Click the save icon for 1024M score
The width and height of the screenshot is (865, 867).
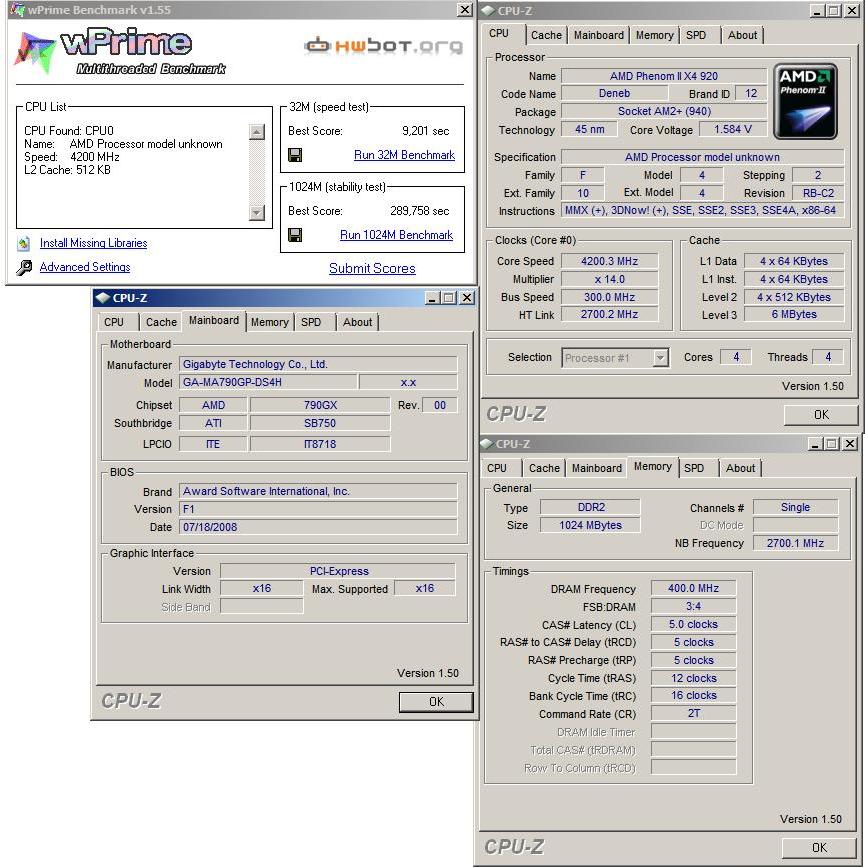click(295, 235)
